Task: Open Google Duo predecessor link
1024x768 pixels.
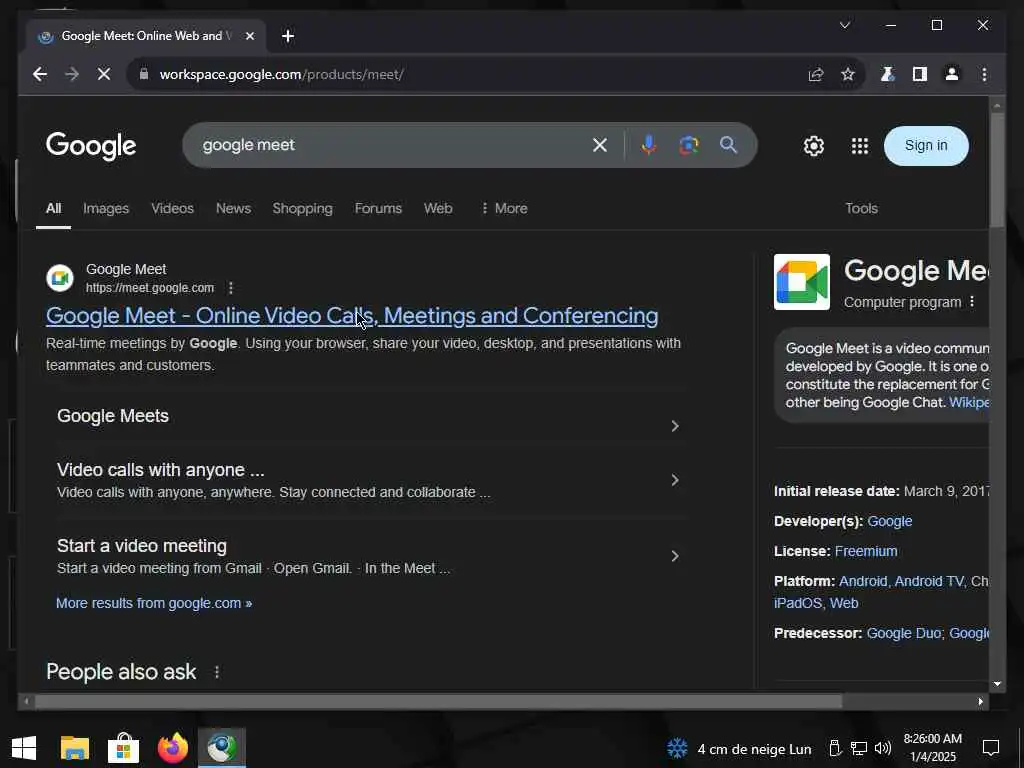Action: pos(904,633)
